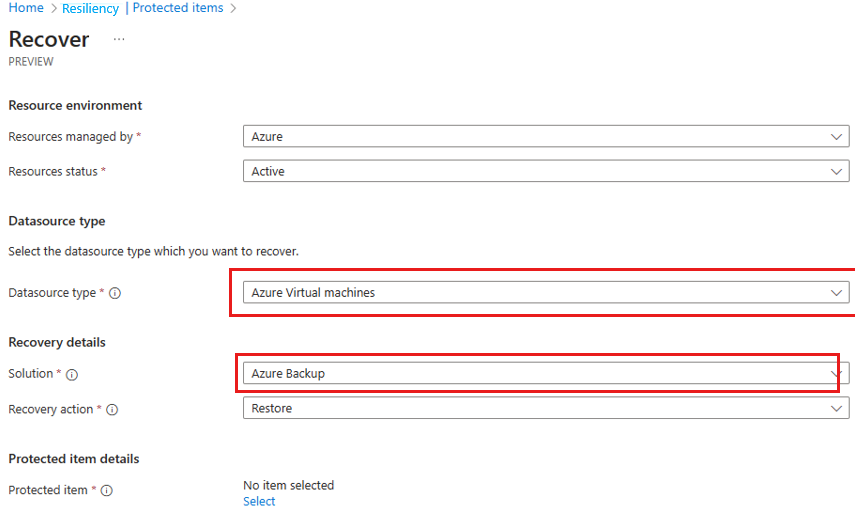Show the Solution info tooltip icon

pyautogui.click(x=72, y=375)
